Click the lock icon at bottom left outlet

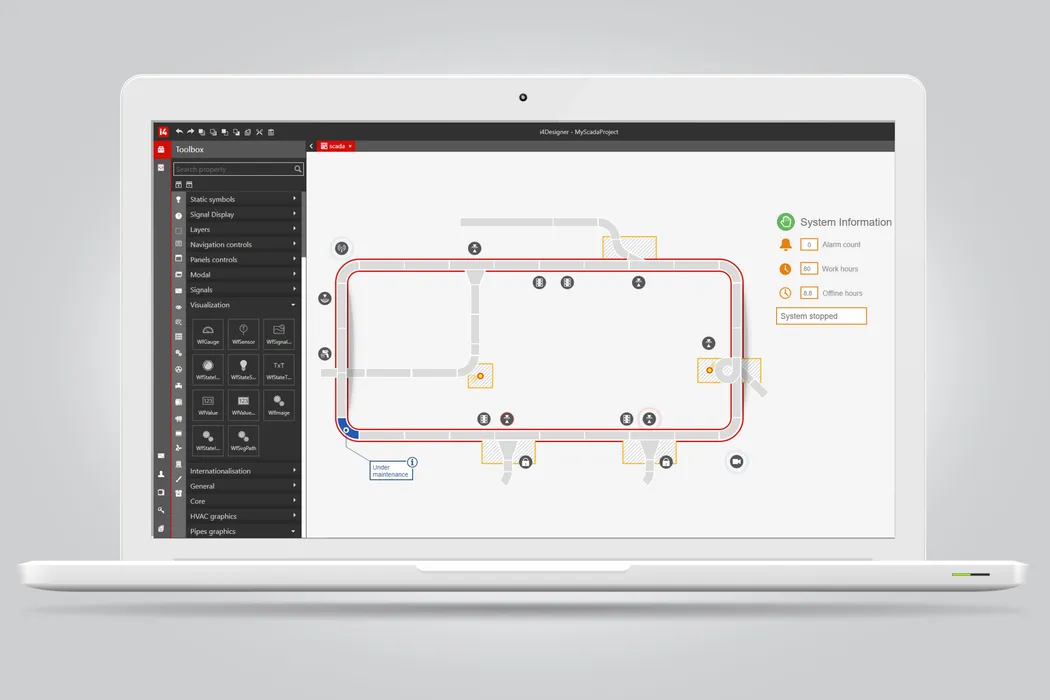click(526, 462)
